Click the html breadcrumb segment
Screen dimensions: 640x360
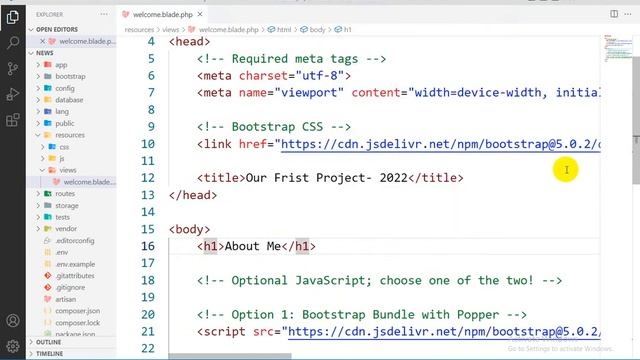(284, 30)
